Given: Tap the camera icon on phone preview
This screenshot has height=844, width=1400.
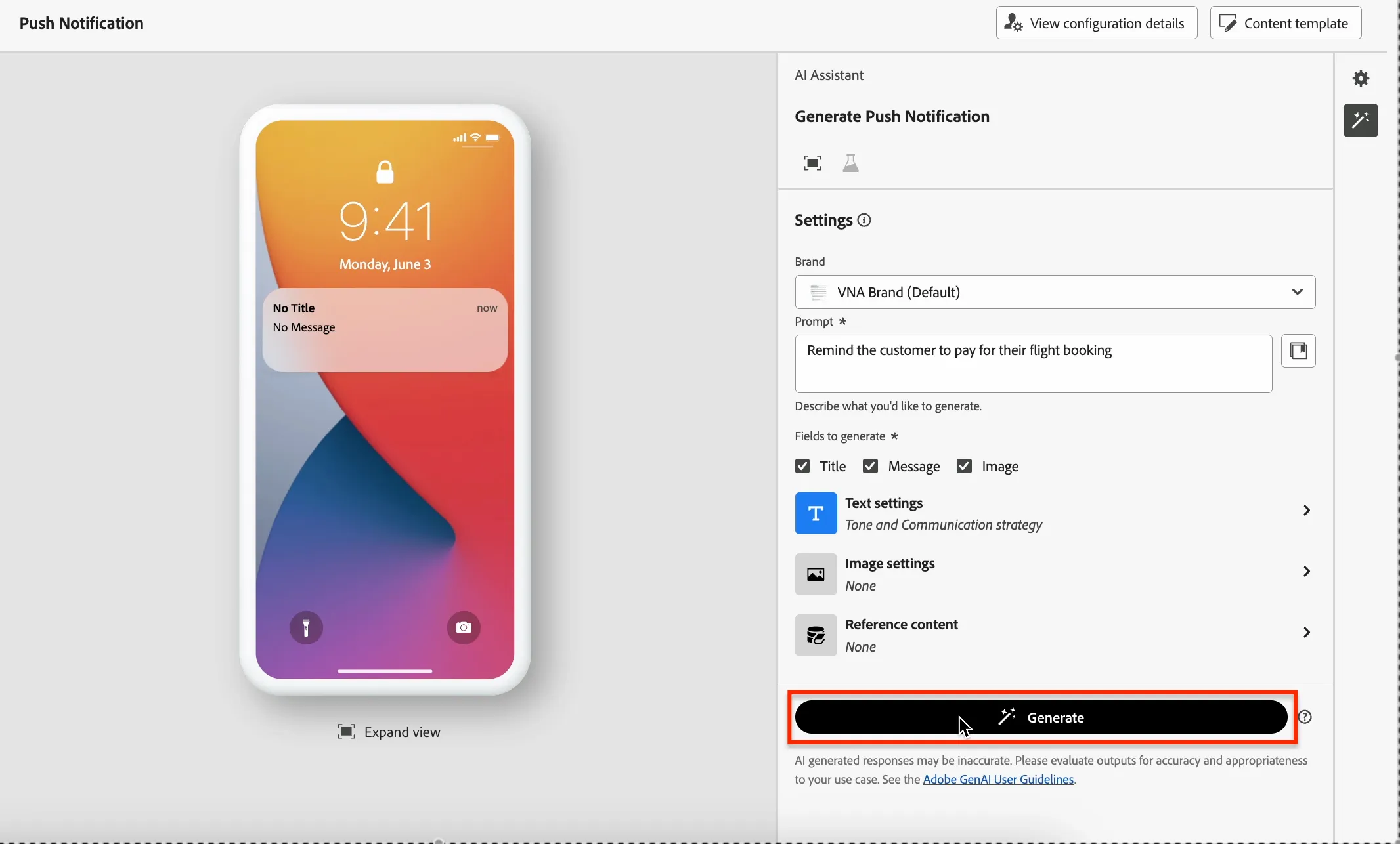Looking at the screenshot, I should point(464,627).
